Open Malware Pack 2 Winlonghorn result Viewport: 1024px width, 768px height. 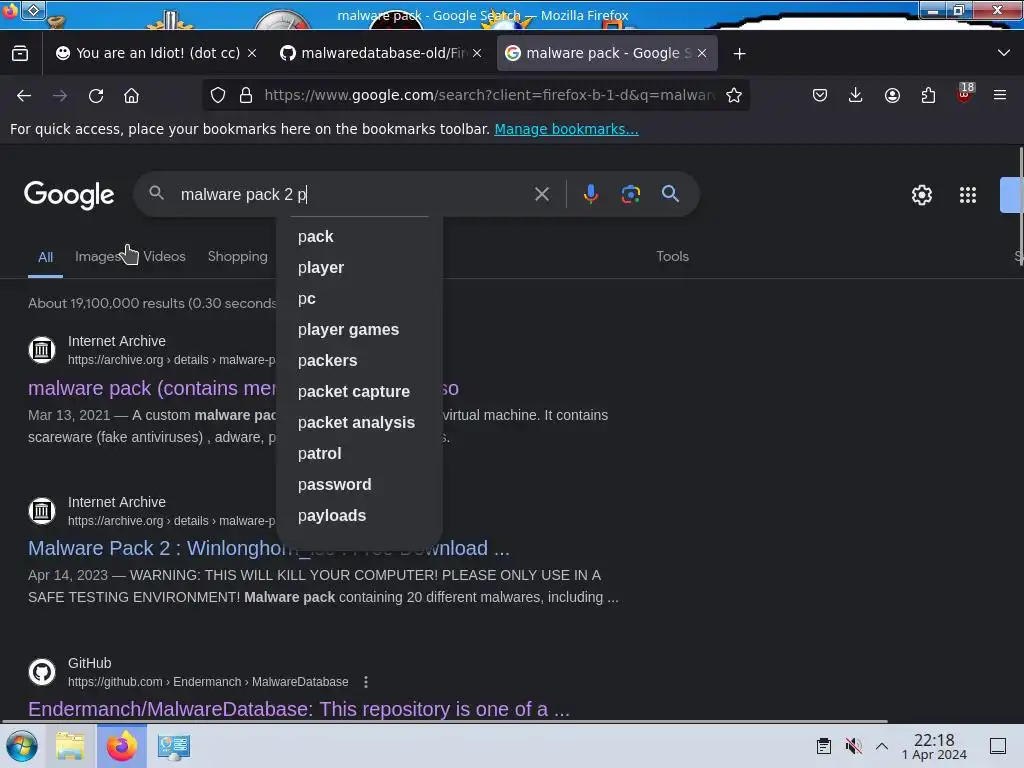(x=268, y=548)
